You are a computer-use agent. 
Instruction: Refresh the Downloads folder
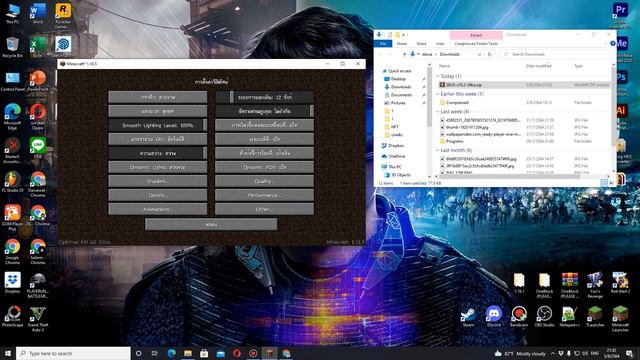pyautogui.click(x=489, y=54)
